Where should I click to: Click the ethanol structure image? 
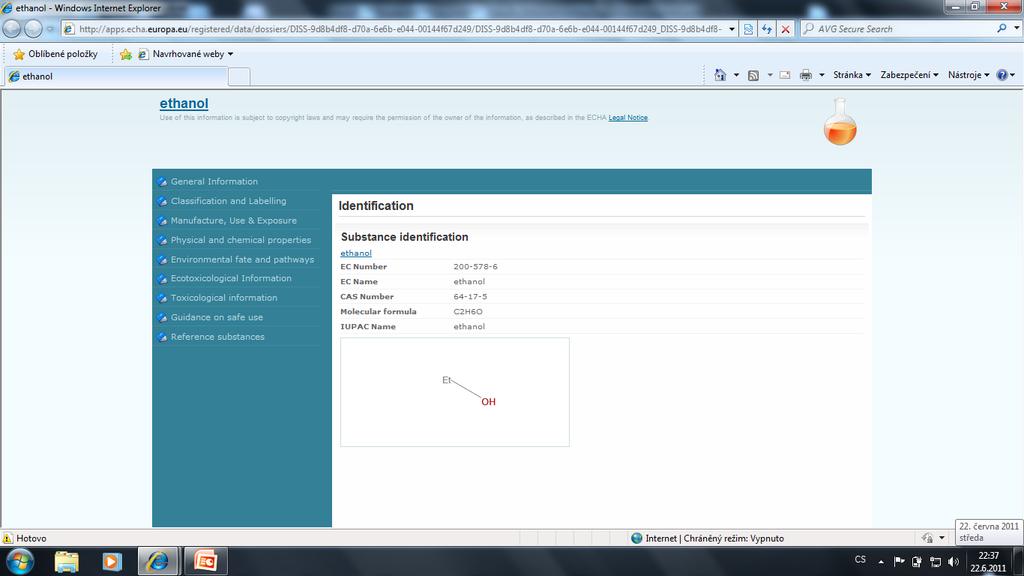pyautogui.click(x=455, y=392)
